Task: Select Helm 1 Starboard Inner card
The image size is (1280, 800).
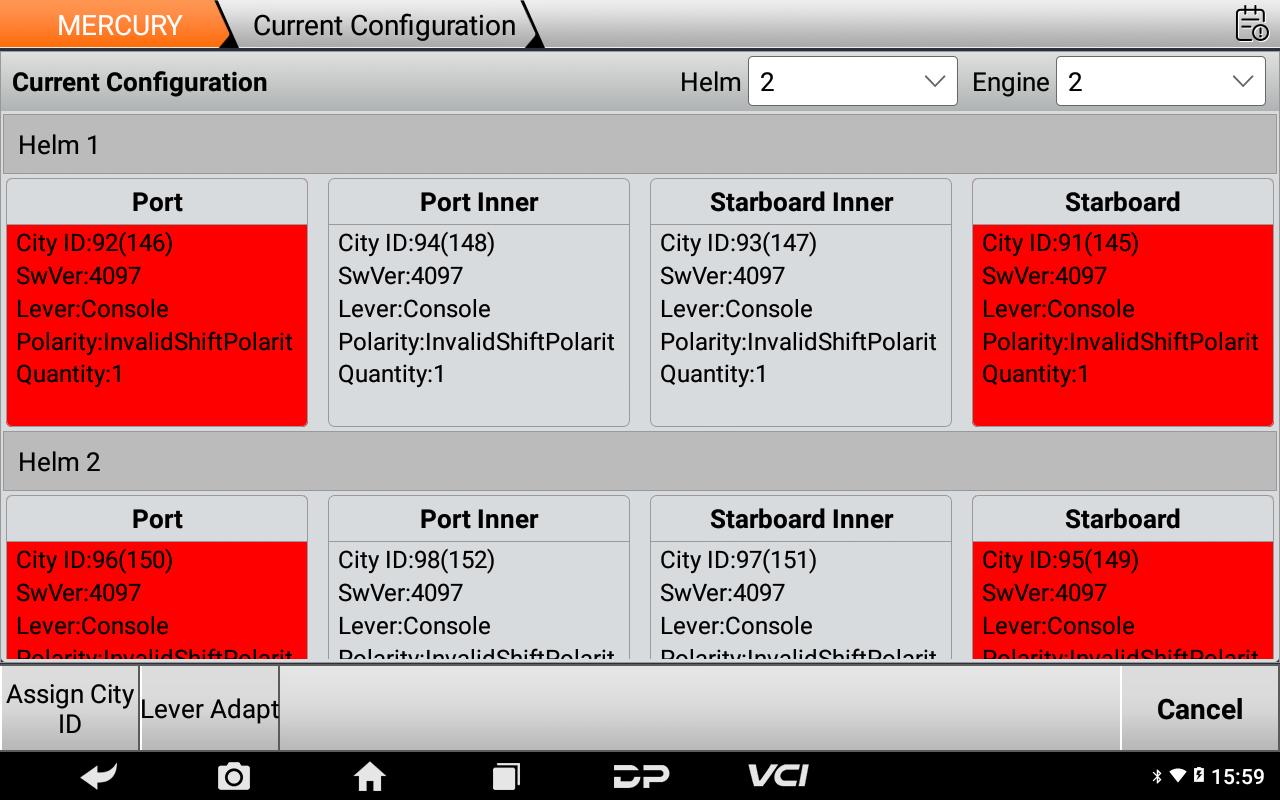Action: [801, 303]
